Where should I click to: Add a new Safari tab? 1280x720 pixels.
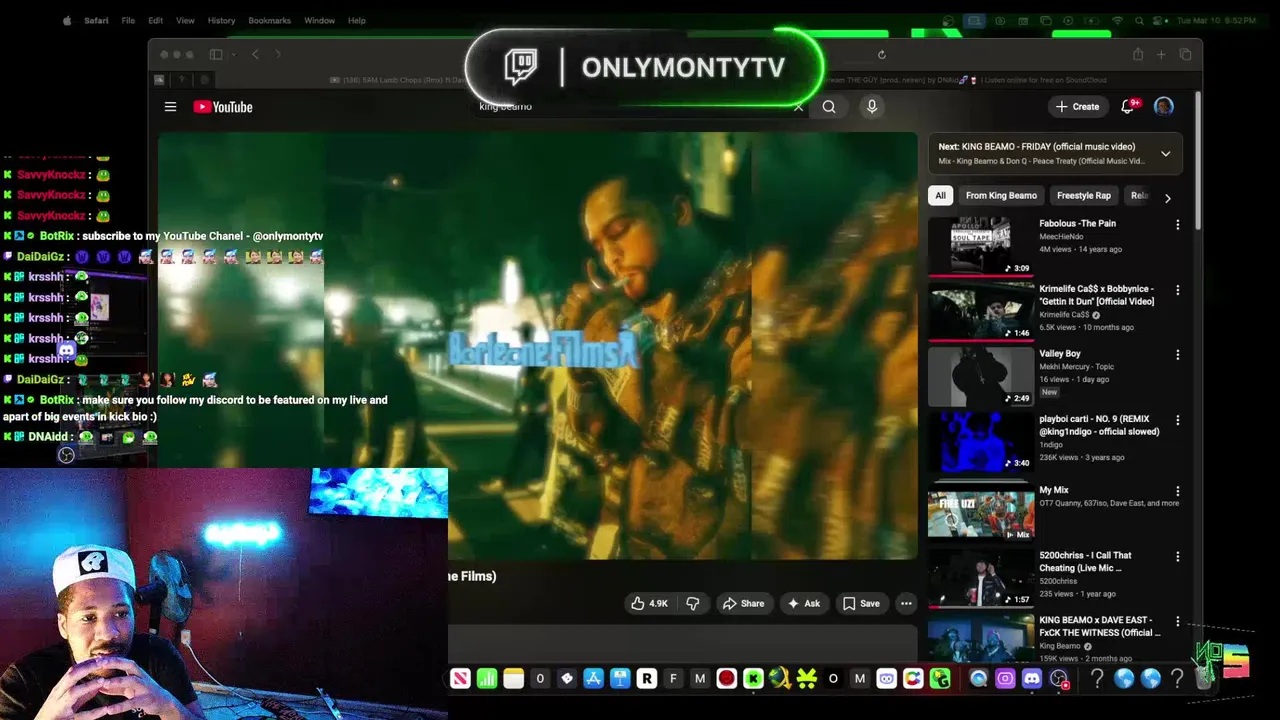point(1161,55)
